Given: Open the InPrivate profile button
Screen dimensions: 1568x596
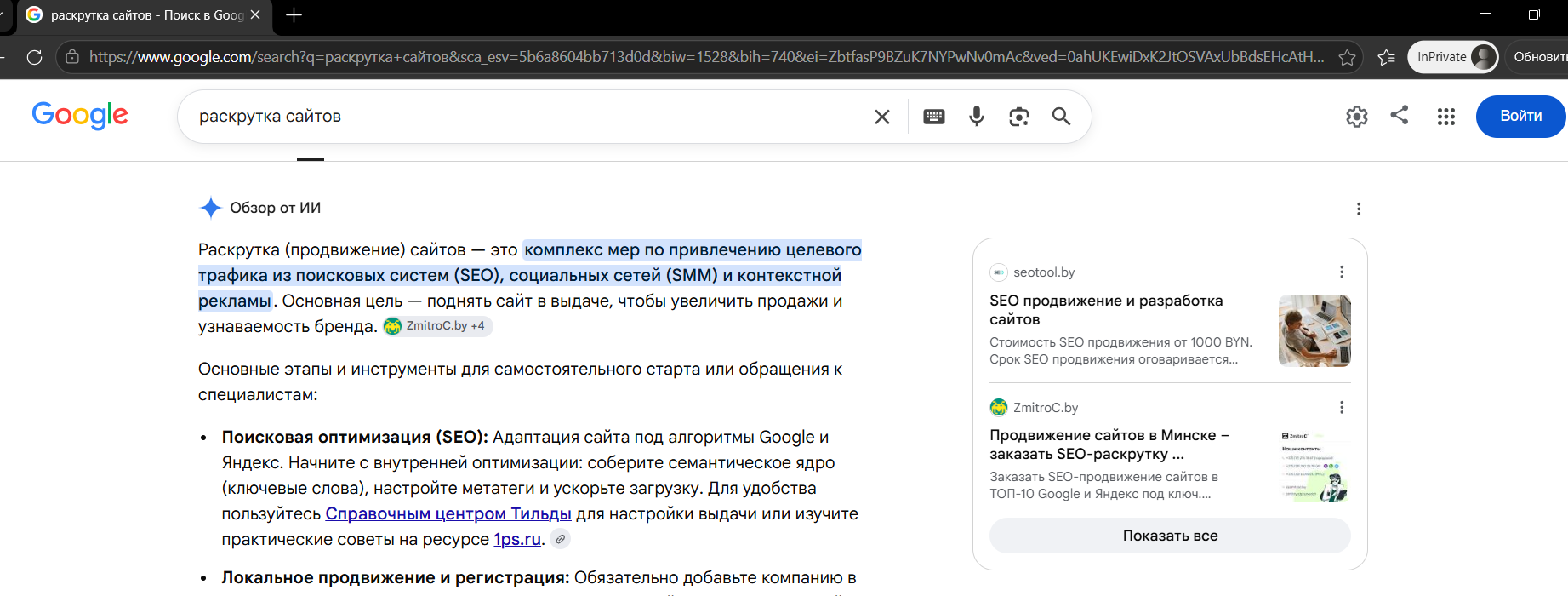Looking at the screenshot, I should coord(1453,57).
